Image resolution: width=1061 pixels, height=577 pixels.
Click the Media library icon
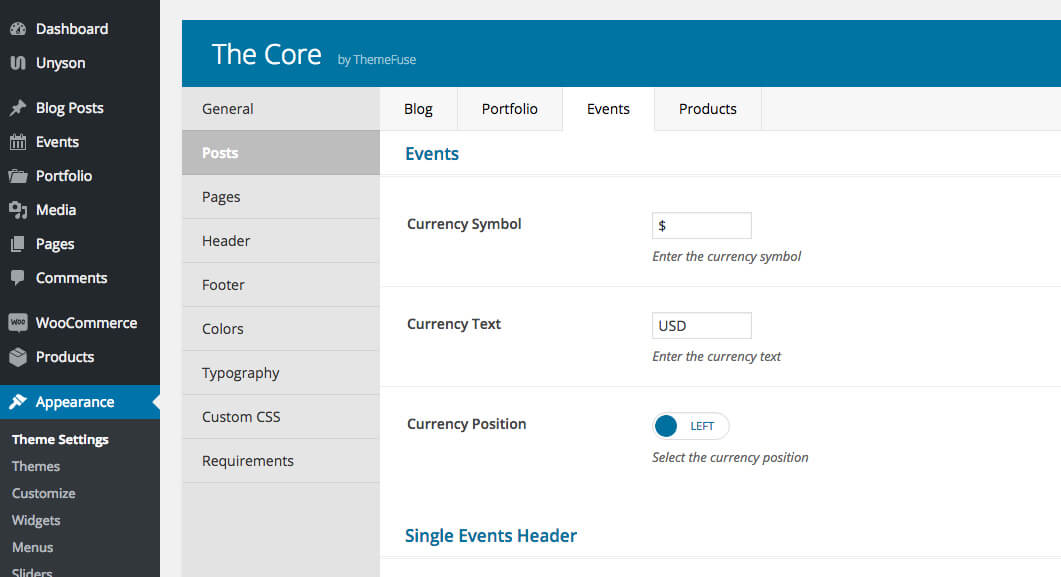point(18,210)
